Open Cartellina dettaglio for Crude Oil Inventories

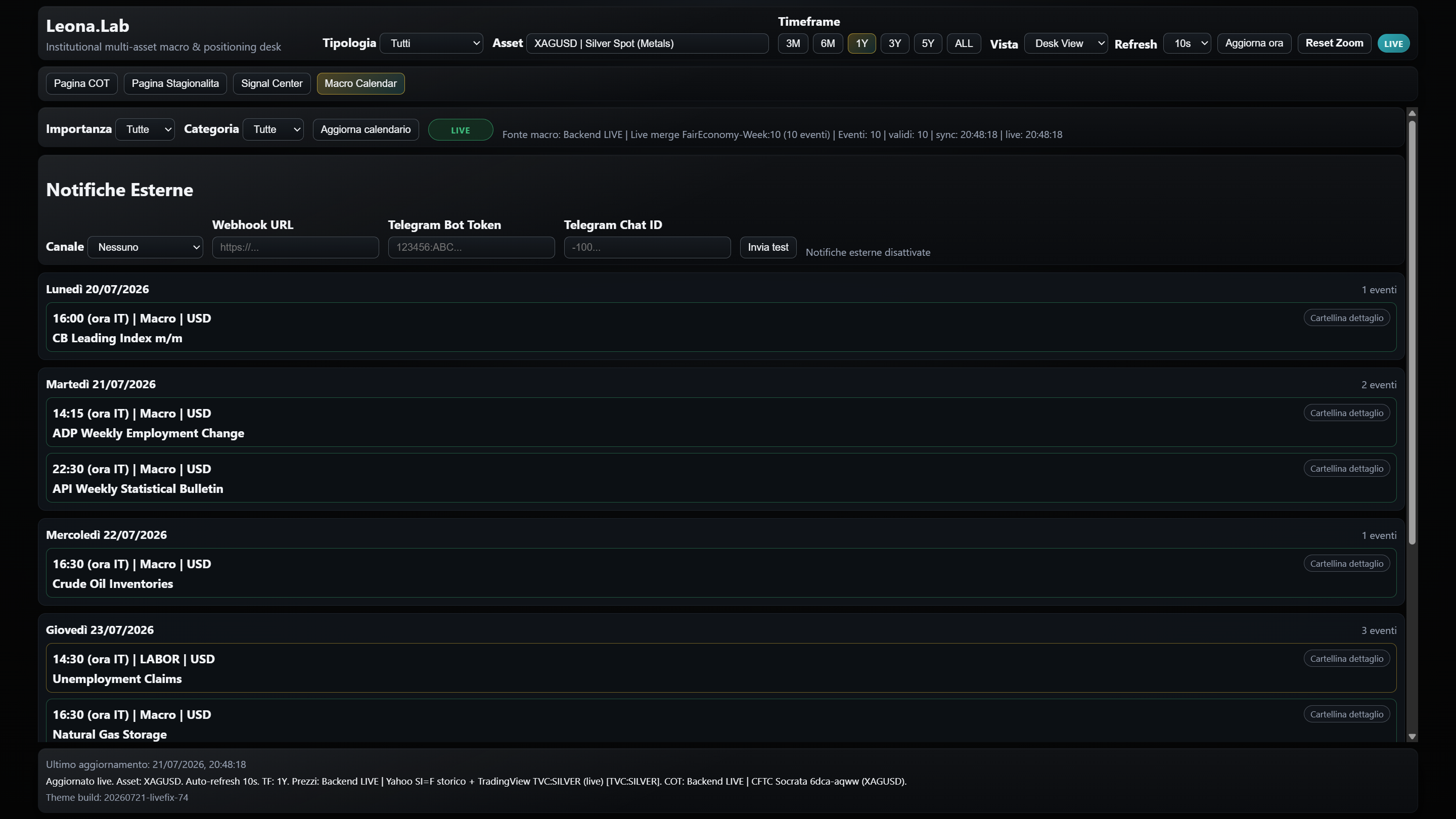tap(1346, 564)
